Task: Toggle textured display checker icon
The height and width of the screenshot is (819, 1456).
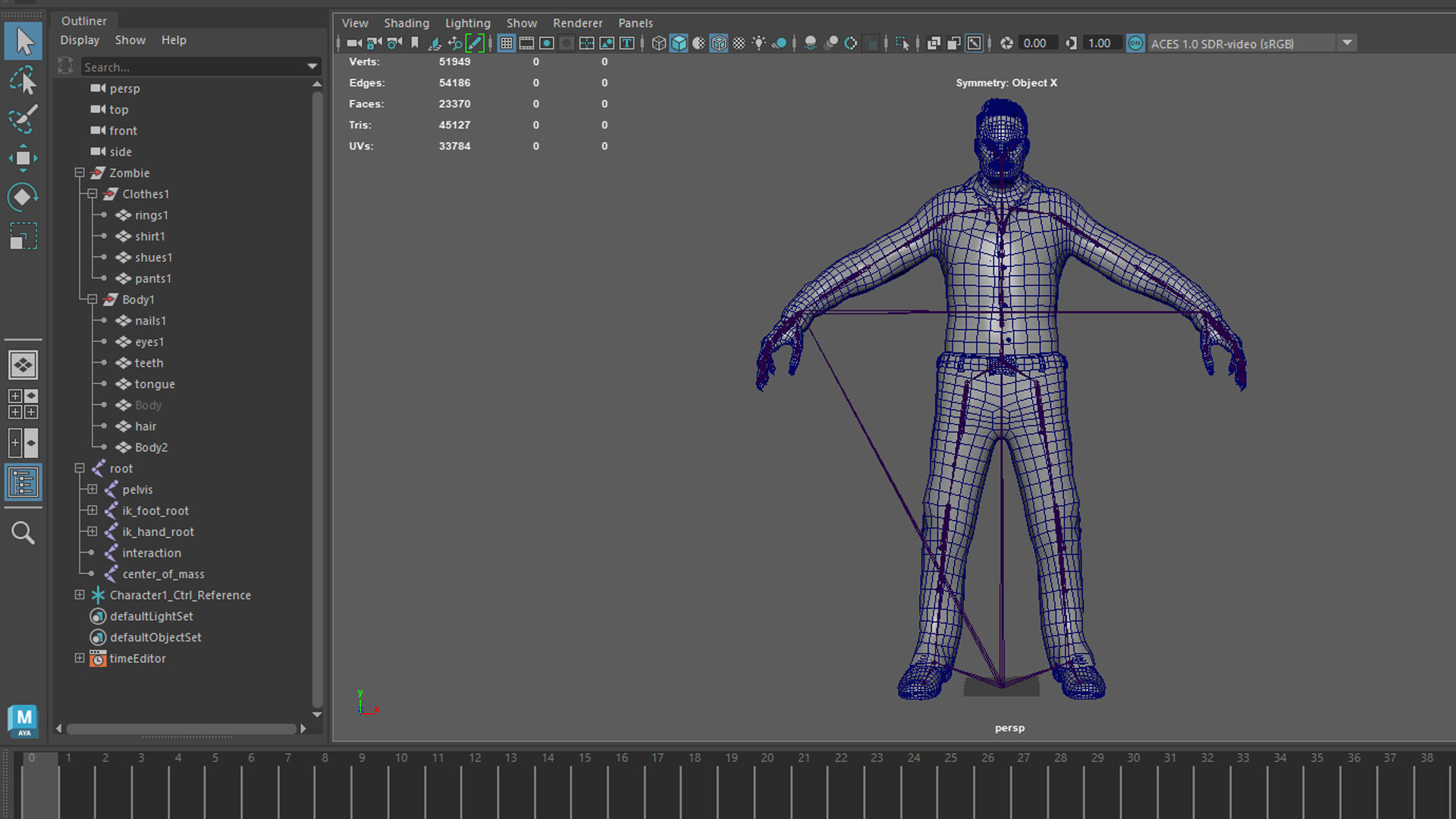Action: pyautogui.click(x=739, y=43)
